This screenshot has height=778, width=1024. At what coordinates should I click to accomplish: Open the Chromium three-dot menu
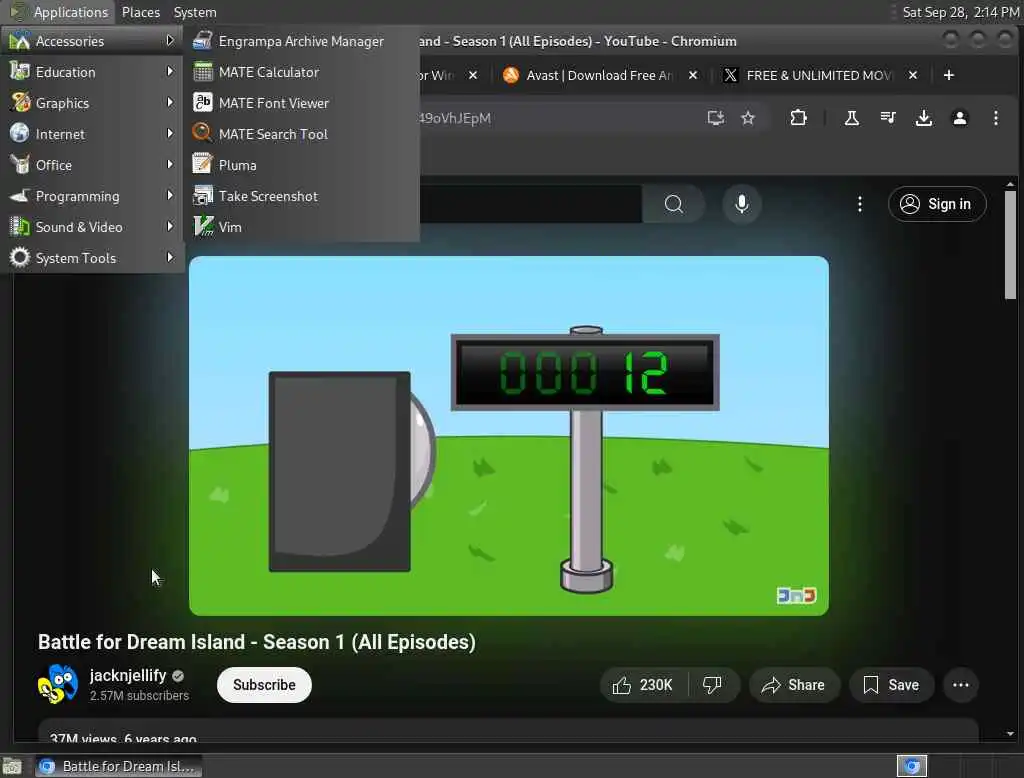point(995,118)
